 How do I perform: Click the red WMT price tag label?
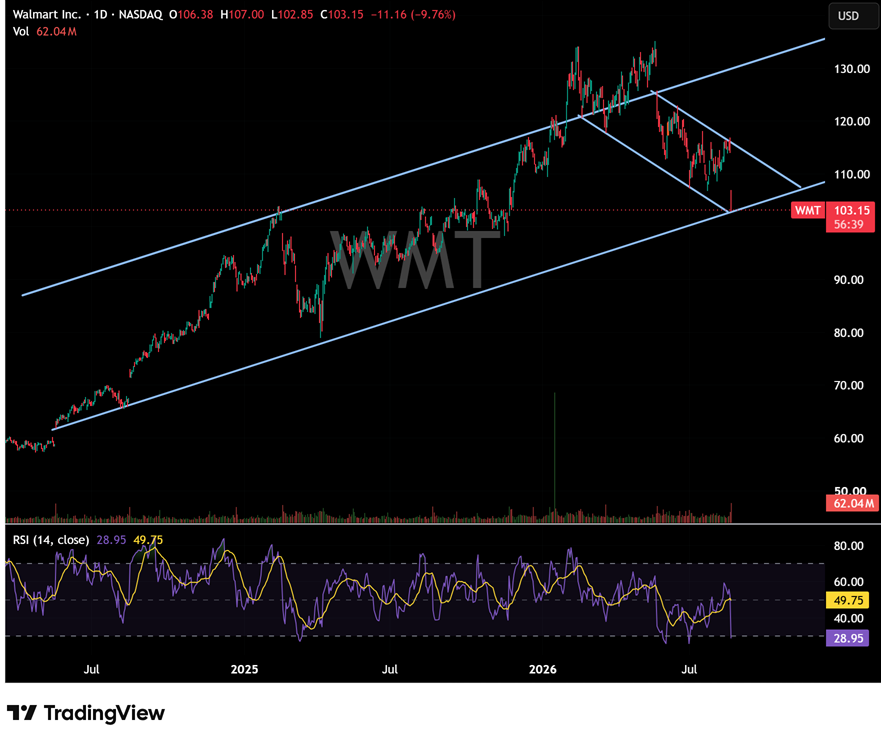[807, 210]
